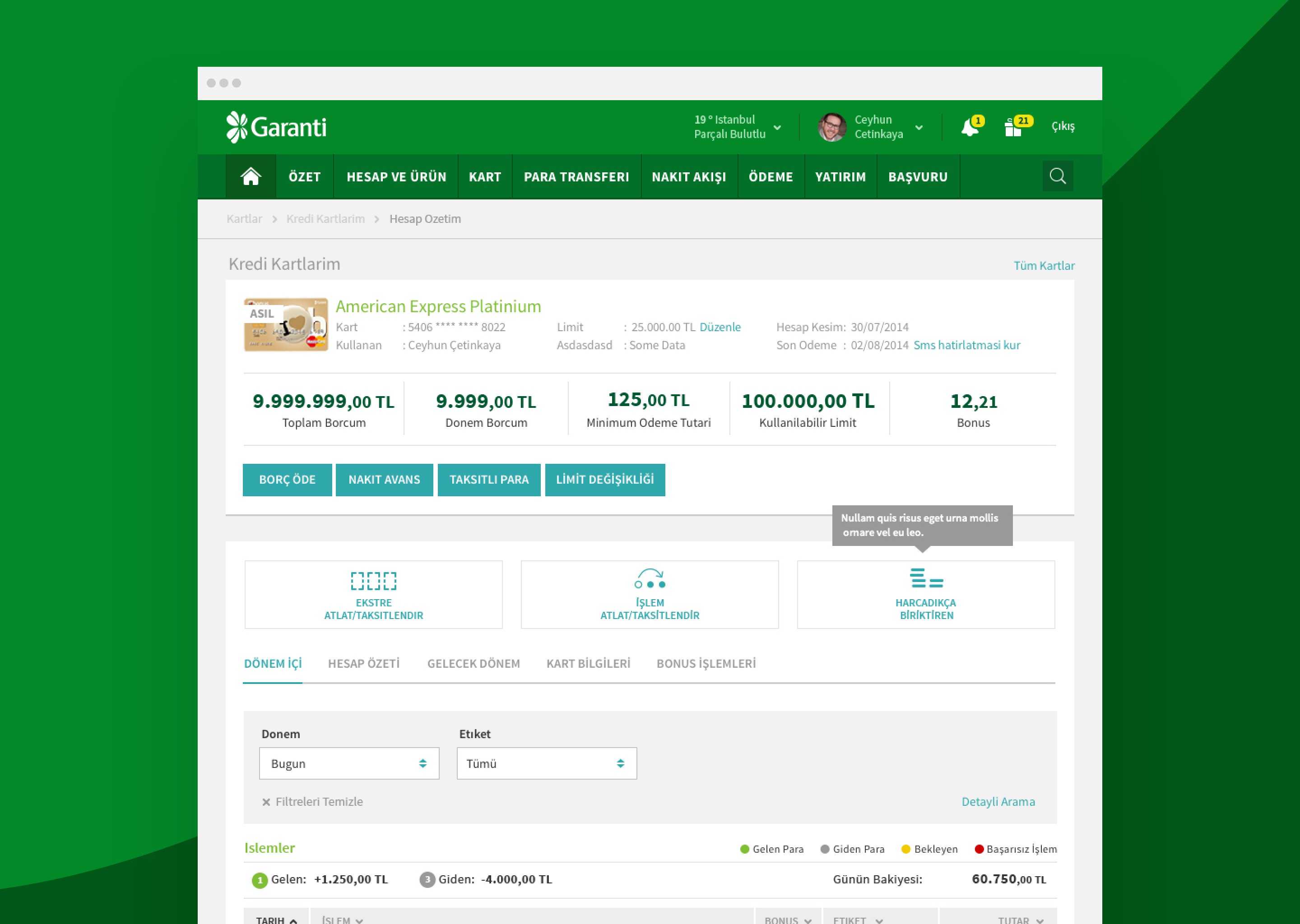Switch to the GELECEK DÖNEM tab
Screen dimensions: 1300x924
[x=474, y=663]
